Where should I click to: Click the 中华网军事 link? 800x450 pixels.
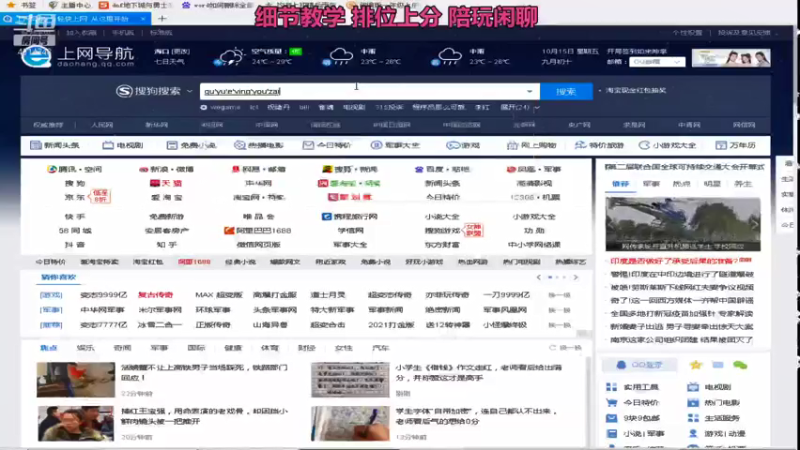click(x=103, y=310)
